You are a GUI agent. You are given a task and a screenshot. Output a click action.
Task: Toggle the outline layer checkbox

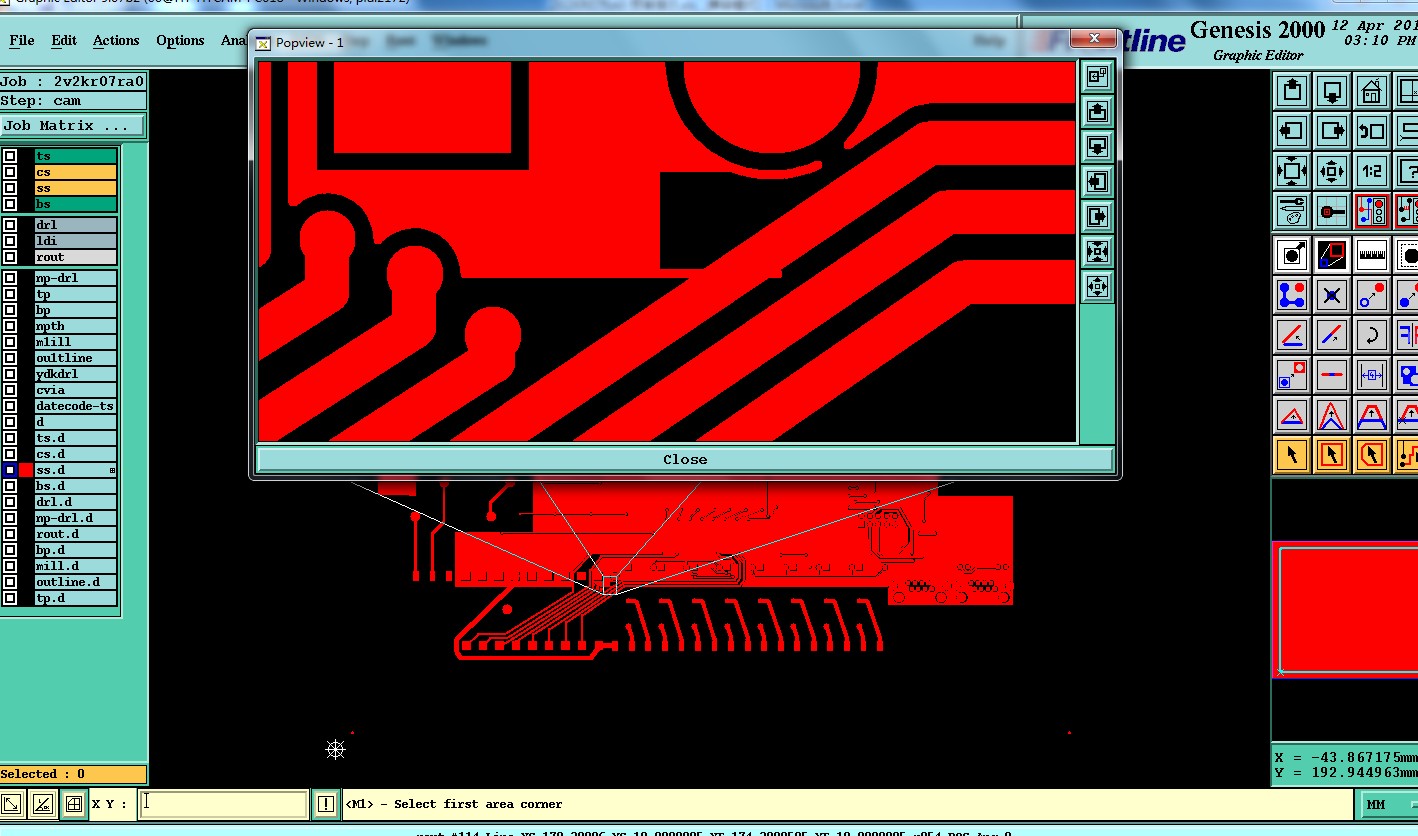[10, 358]
